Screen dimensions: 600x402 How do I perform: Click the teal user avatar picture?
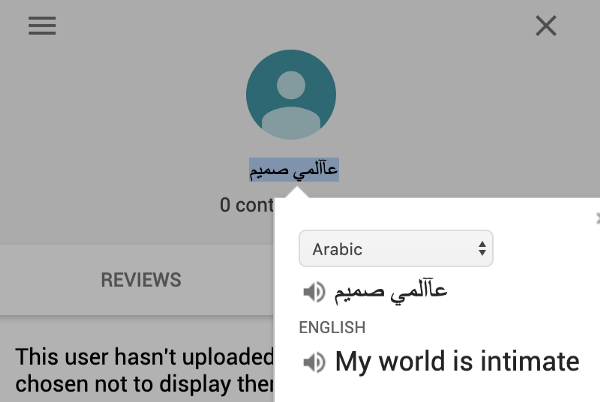[x=291, y=94]
